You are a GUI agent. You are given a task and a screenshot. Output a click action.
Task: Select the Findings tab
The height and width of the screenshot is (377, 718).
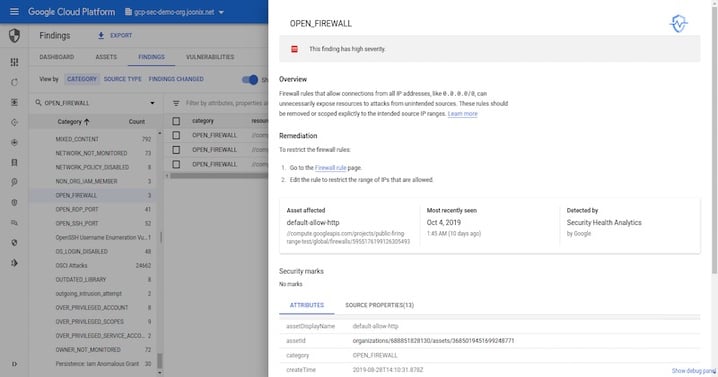point(151,57)
